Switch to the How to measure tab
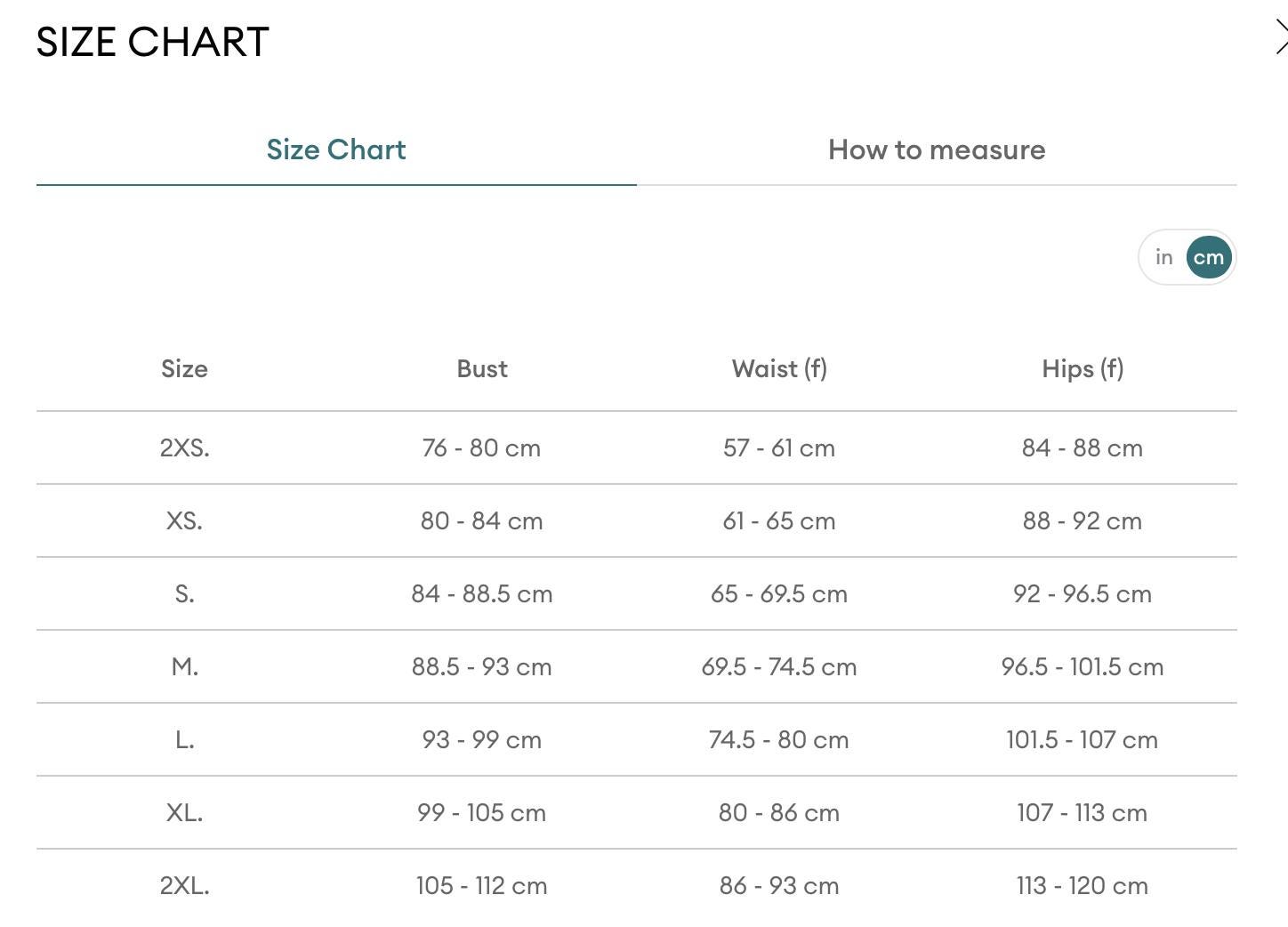This screenshot has width=1288, height=927. tap(937, 149)
